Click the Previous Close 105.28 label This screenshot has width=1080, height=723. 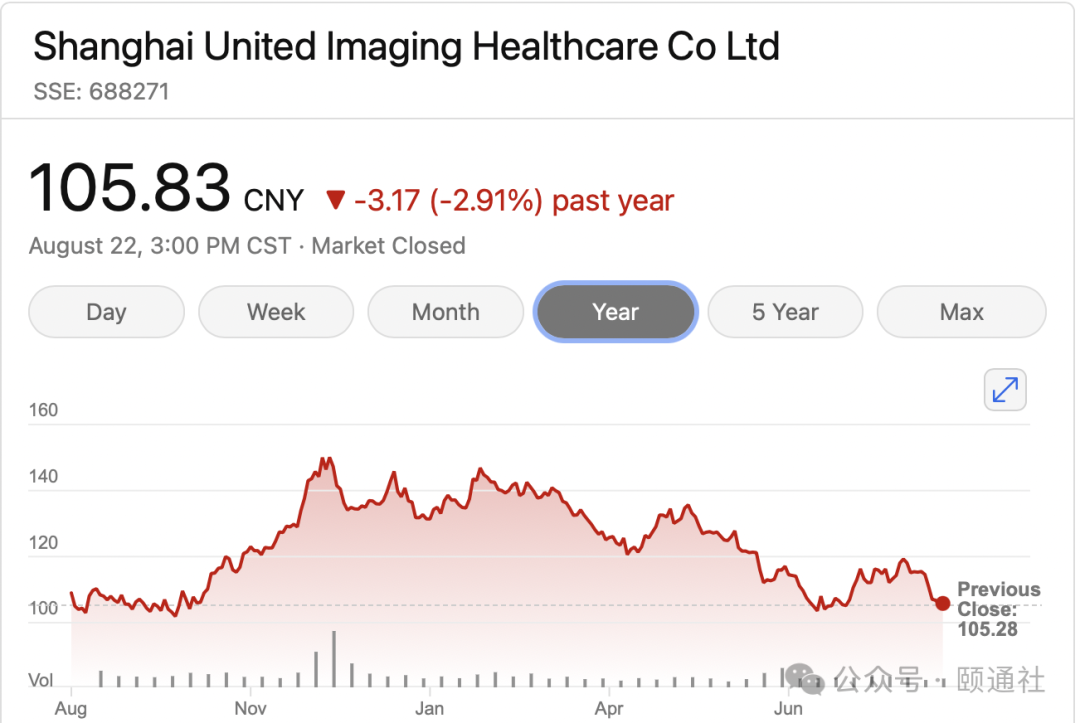(x=998, y=608)
